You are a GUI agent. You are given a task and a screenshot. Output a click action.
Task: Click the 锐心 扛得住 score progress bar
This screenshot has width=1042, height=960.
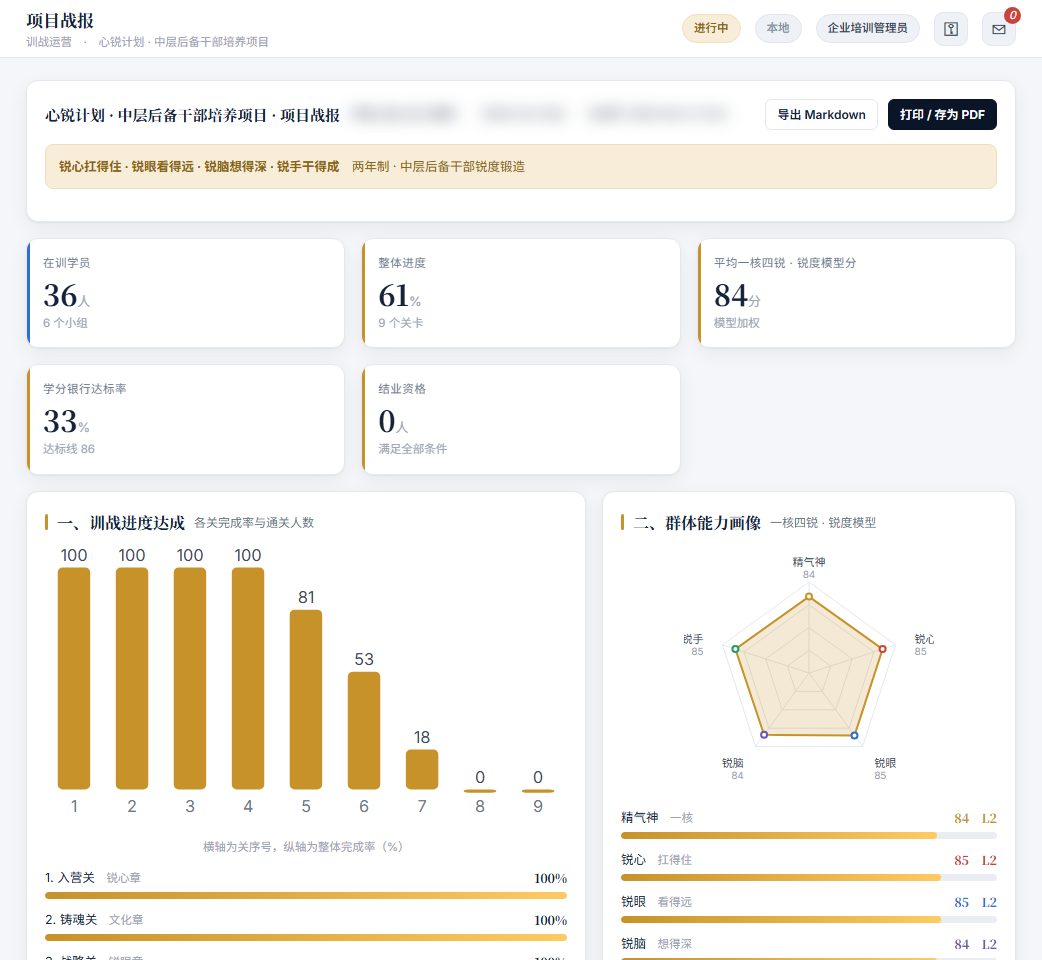809,878
